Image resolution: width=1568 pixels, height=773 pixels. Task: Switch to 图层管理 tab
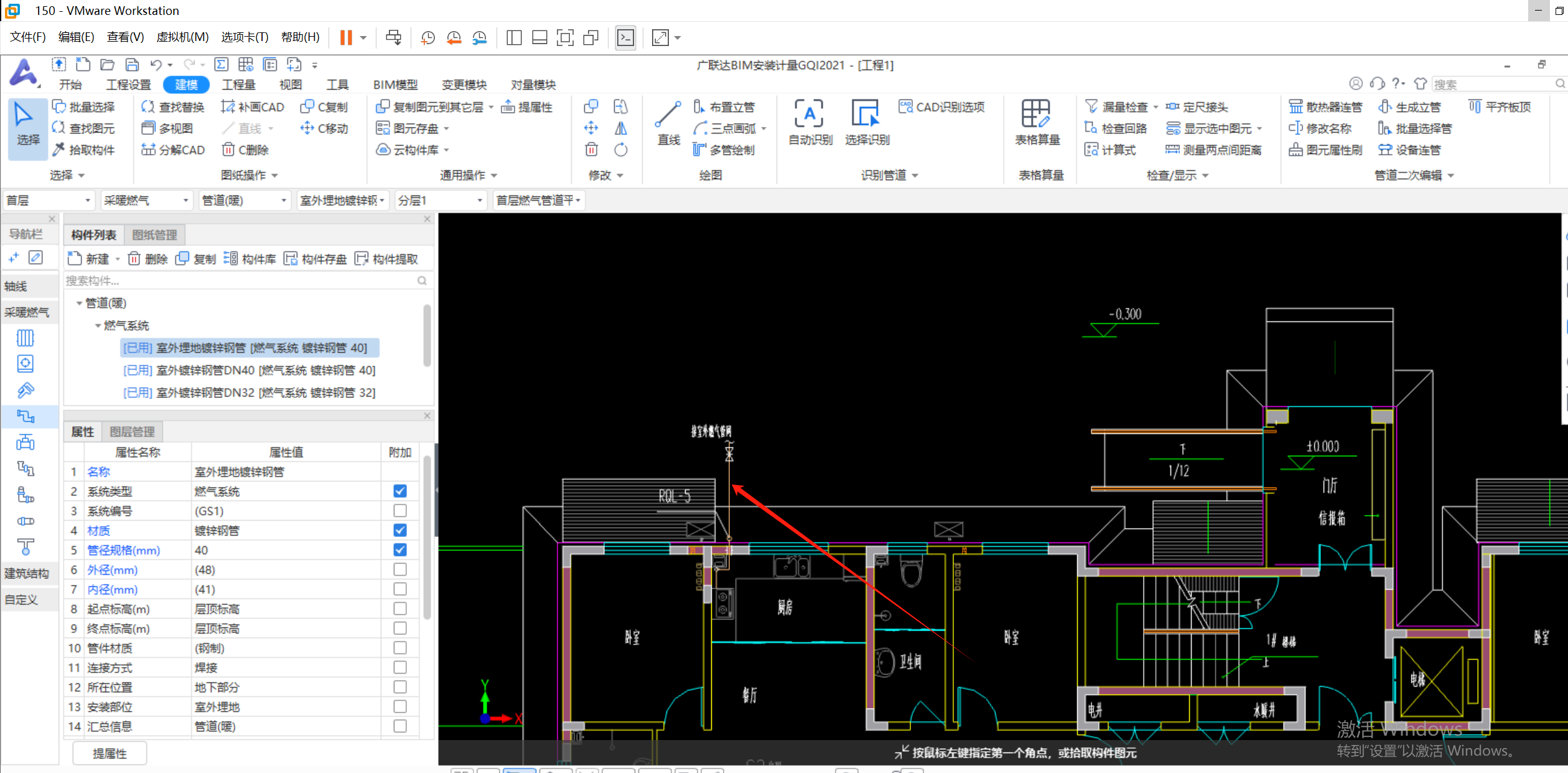(133, 432)
